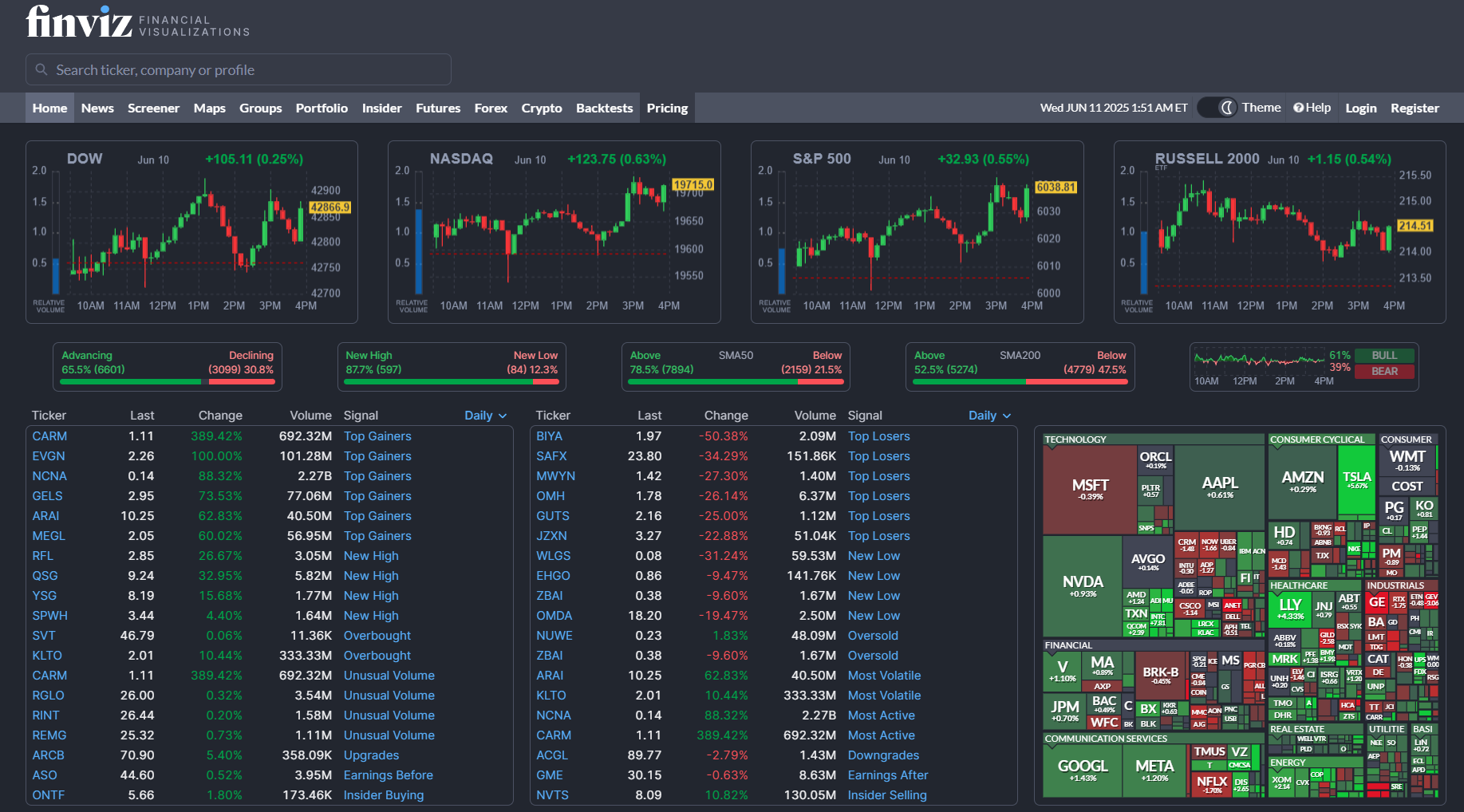Open the Insider page
1464x812 pixels.
coord(381,108)
